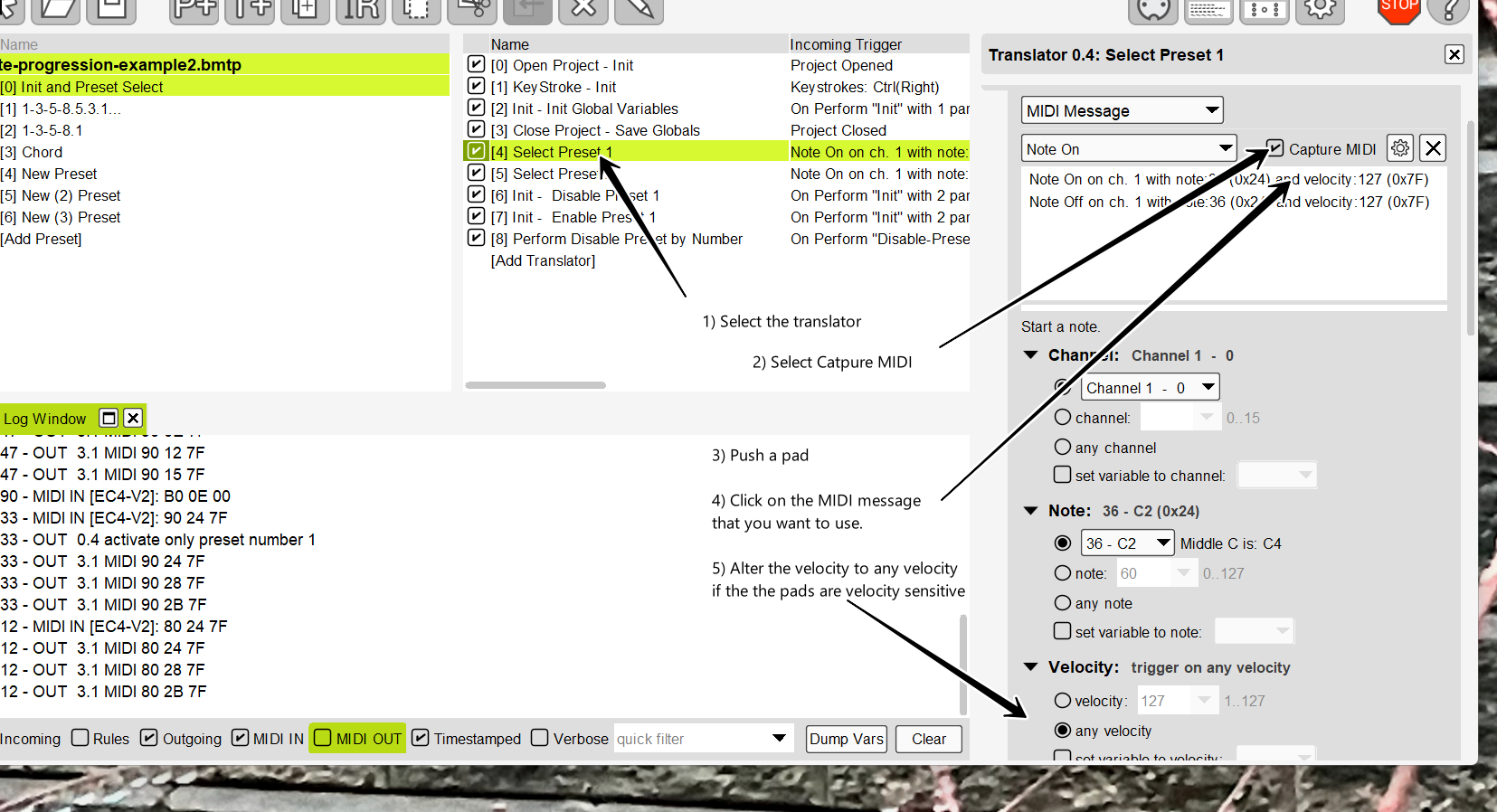
Task: Open the MIDI port connector icon
Action: coord(1153,9)
